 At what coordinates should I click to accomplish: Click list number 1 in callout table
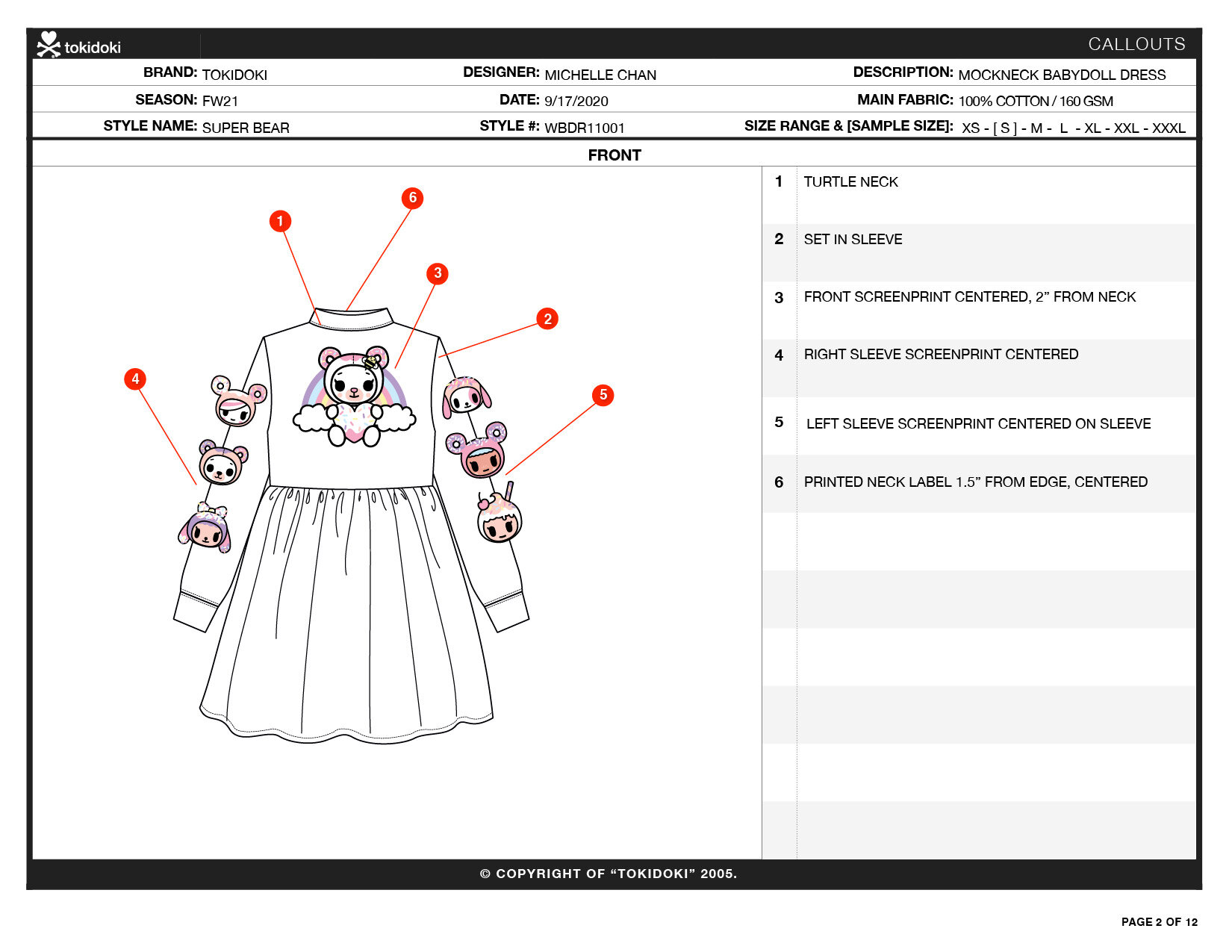(779, 181)
